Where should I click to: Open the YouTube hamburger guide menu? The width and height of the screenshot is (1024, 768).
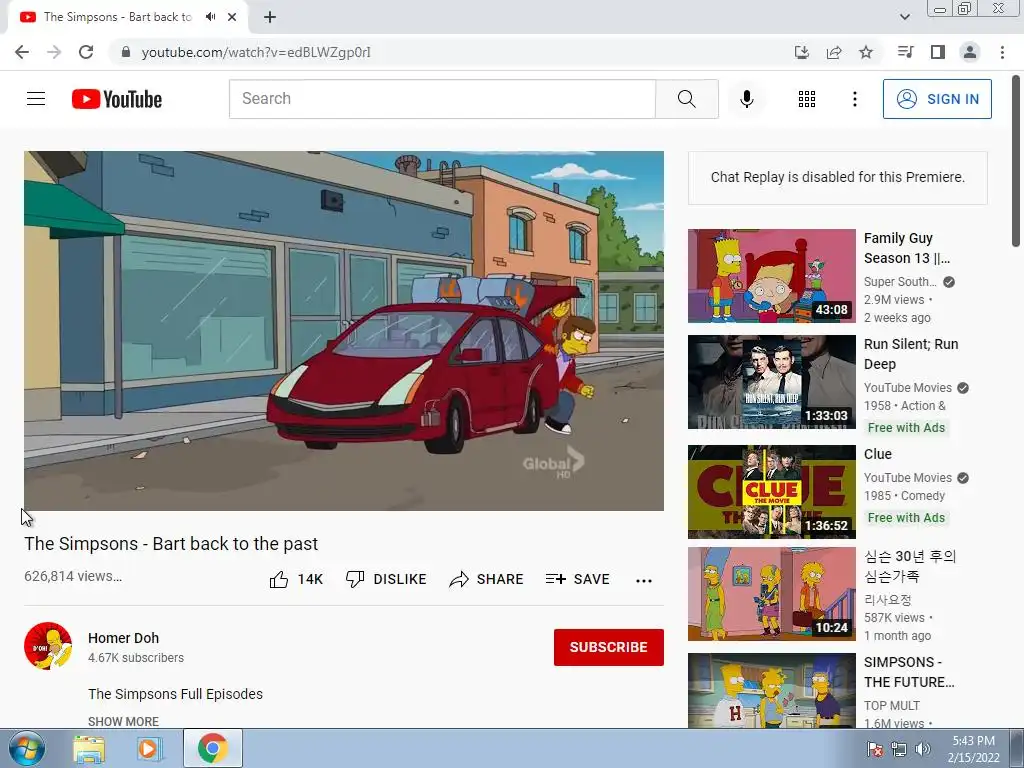[x=36, y=99]
